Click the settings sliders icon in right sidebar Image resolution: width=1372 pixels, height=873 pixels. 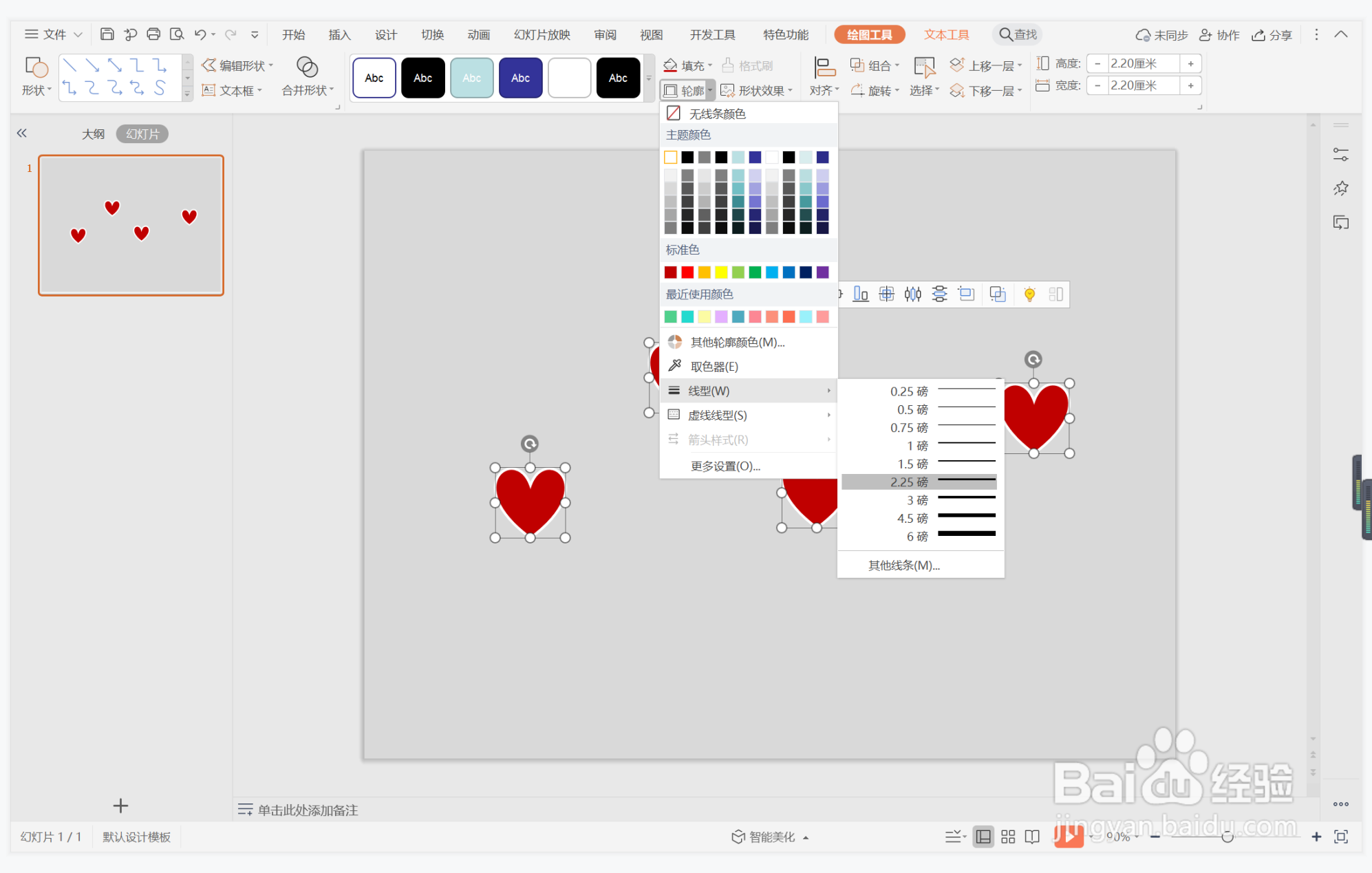tap(1340, 154)
